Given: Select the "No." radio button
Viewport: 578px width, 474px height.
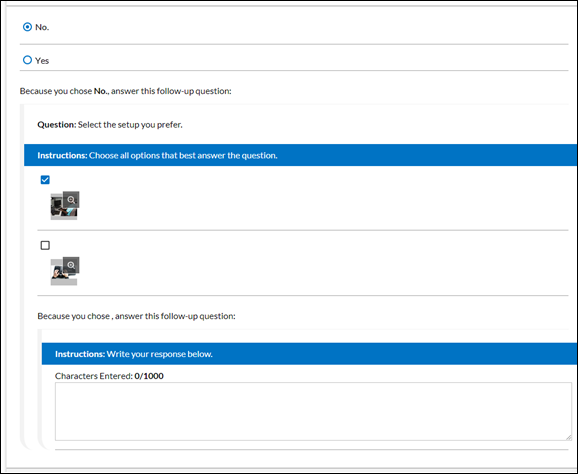Looking at the screenshot, I should 27,27.
